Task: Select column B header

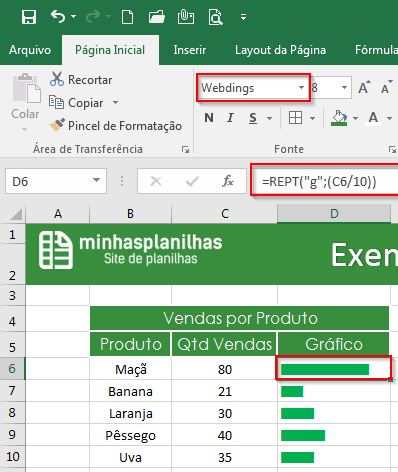Action: 130,214
